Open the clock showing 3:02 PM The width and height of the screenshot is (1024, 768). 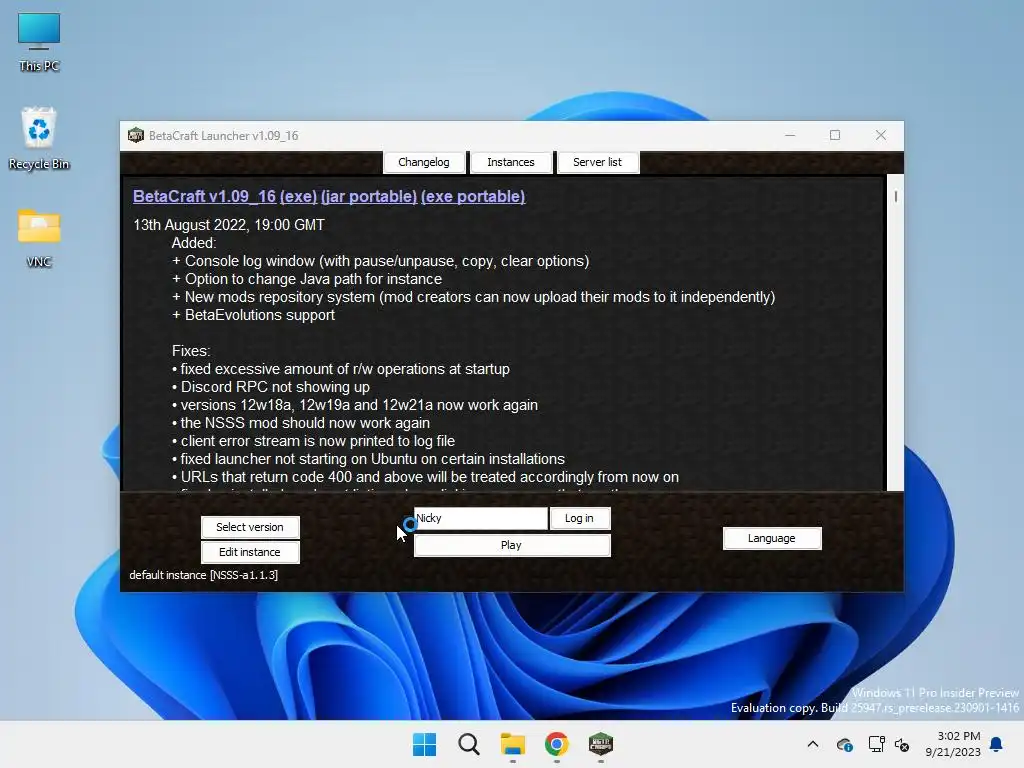[x=953, y=744]
